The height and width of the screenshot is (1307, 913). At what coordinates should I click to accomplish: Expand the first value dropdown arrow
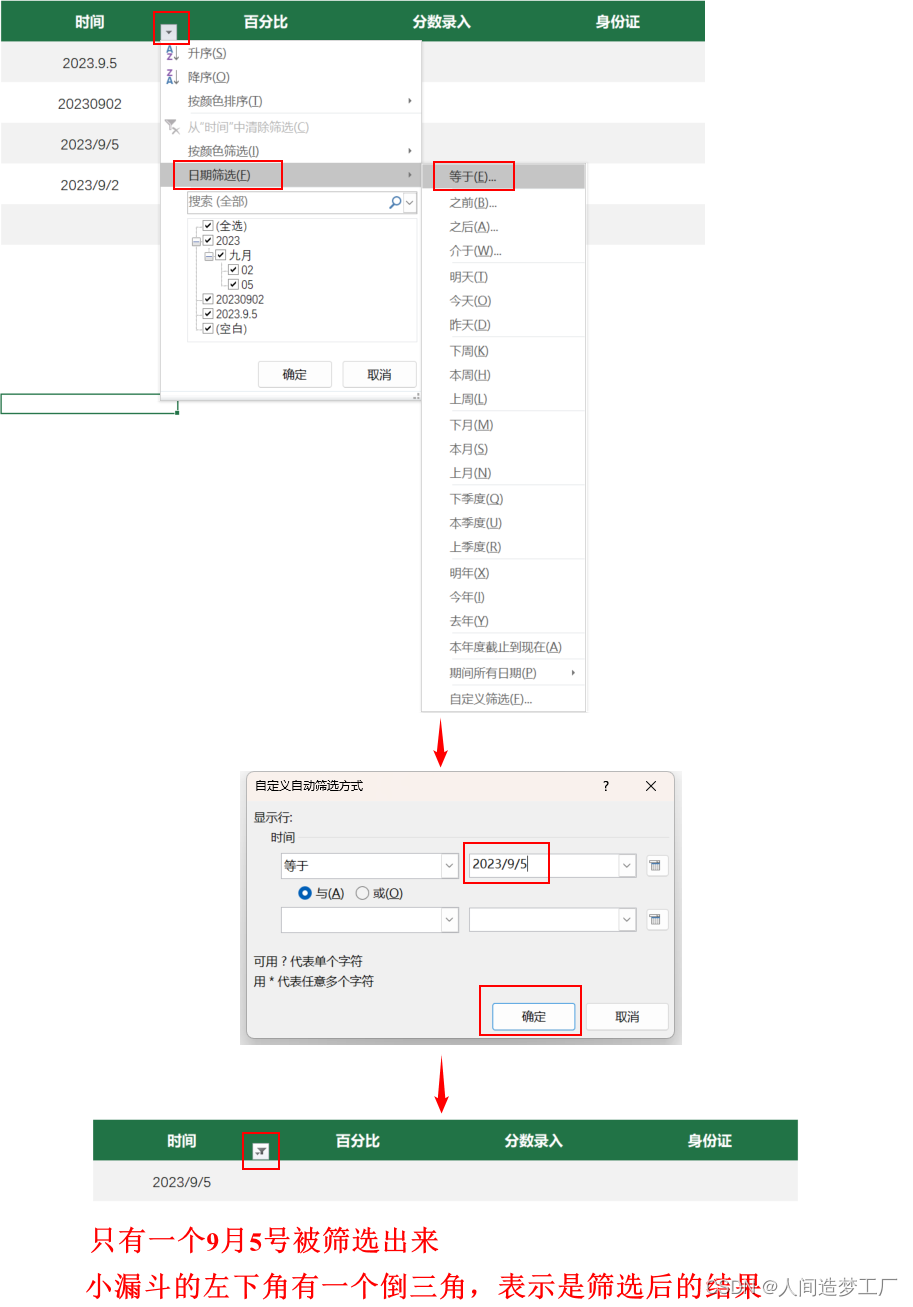tap(627, 866)
